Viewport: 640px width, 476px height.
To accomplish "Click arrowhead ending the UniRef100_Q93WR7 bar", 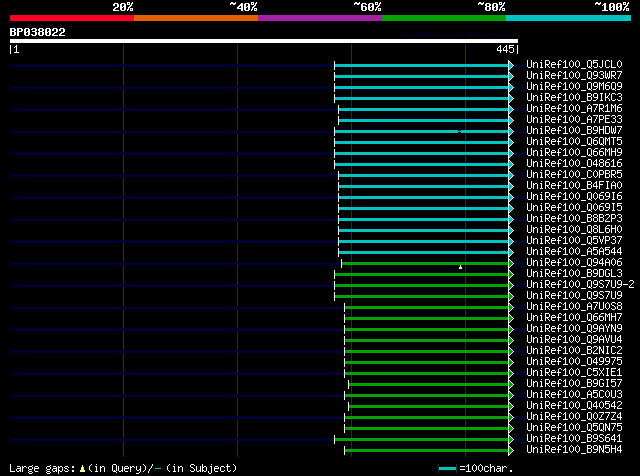I will (x=511, y=76).
